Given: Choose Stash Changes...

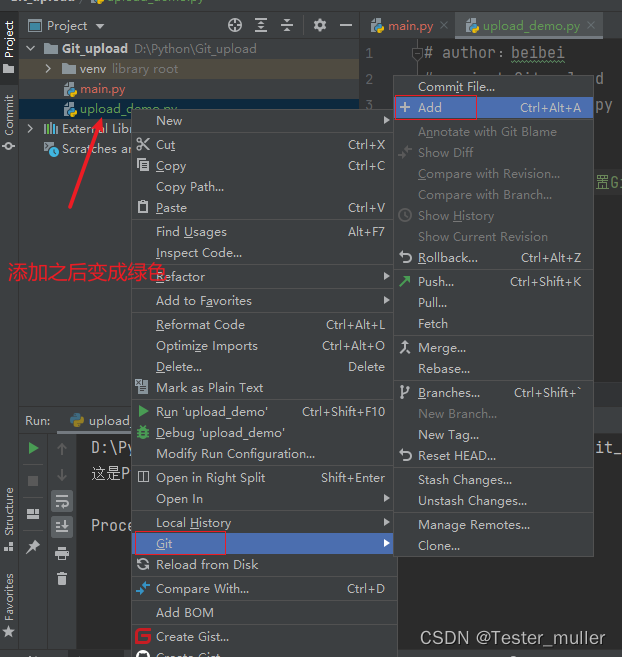Looking at the screenshot, I should (x=493, y=480).
